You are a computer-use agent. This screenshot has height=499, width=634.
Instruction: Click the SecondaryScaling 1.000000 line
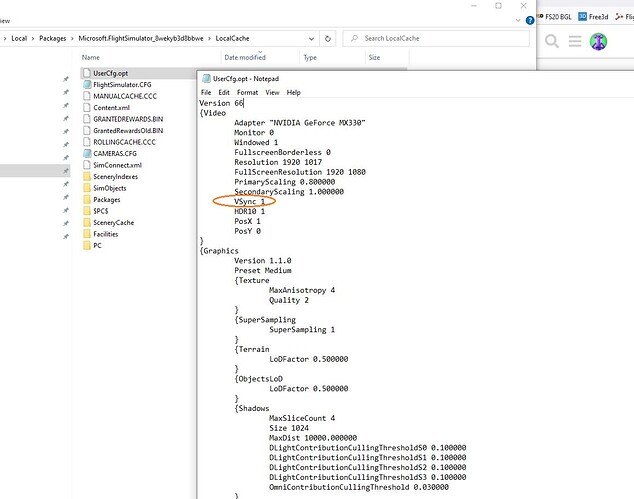(x=289, y=192)
